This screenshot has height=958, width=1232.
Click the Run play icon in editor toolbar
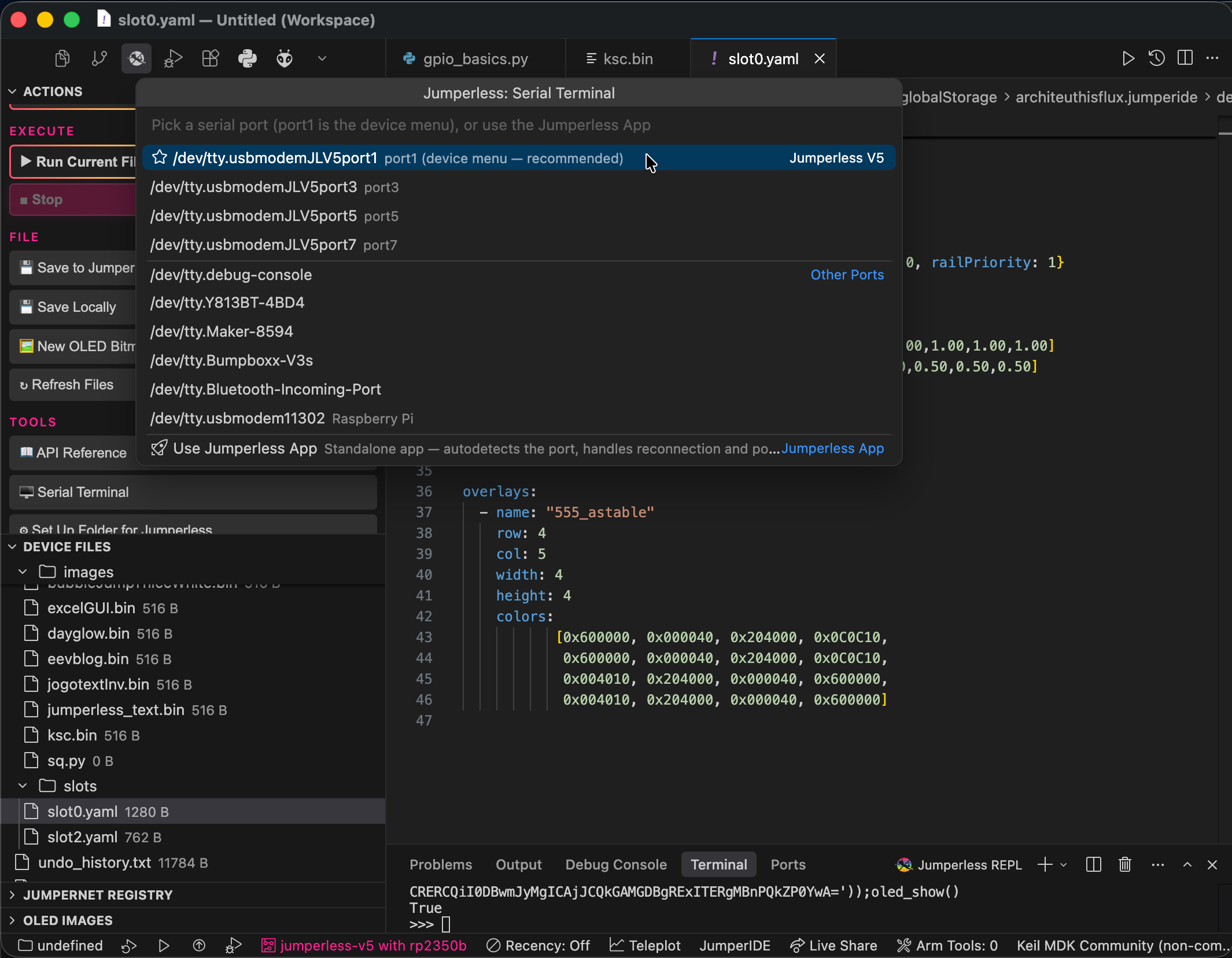pyautogui.click(x=1128, y=58)
